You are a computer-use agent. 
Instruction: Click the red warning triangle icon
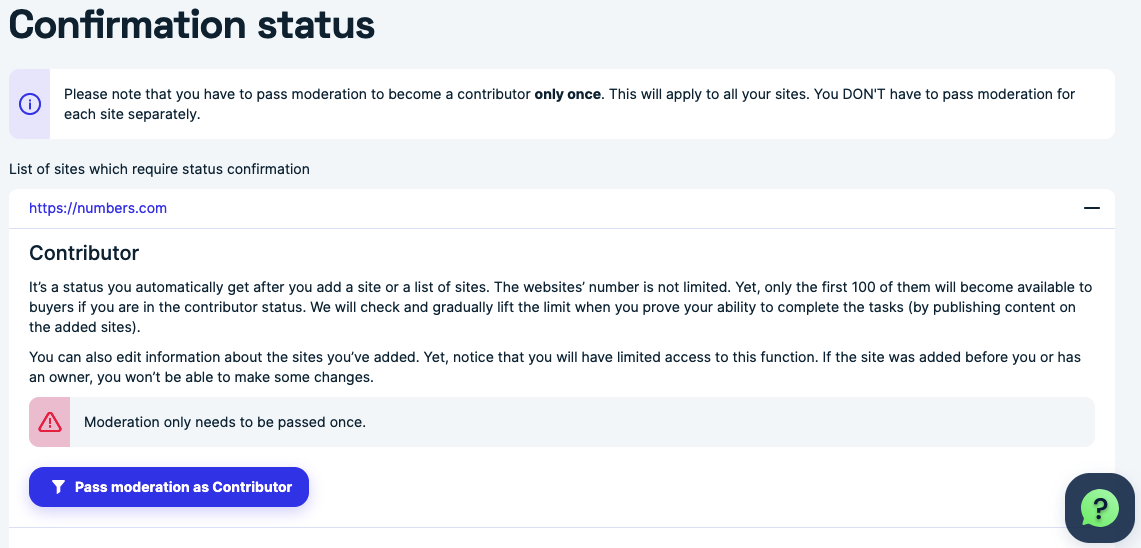[x=50, y=422]
